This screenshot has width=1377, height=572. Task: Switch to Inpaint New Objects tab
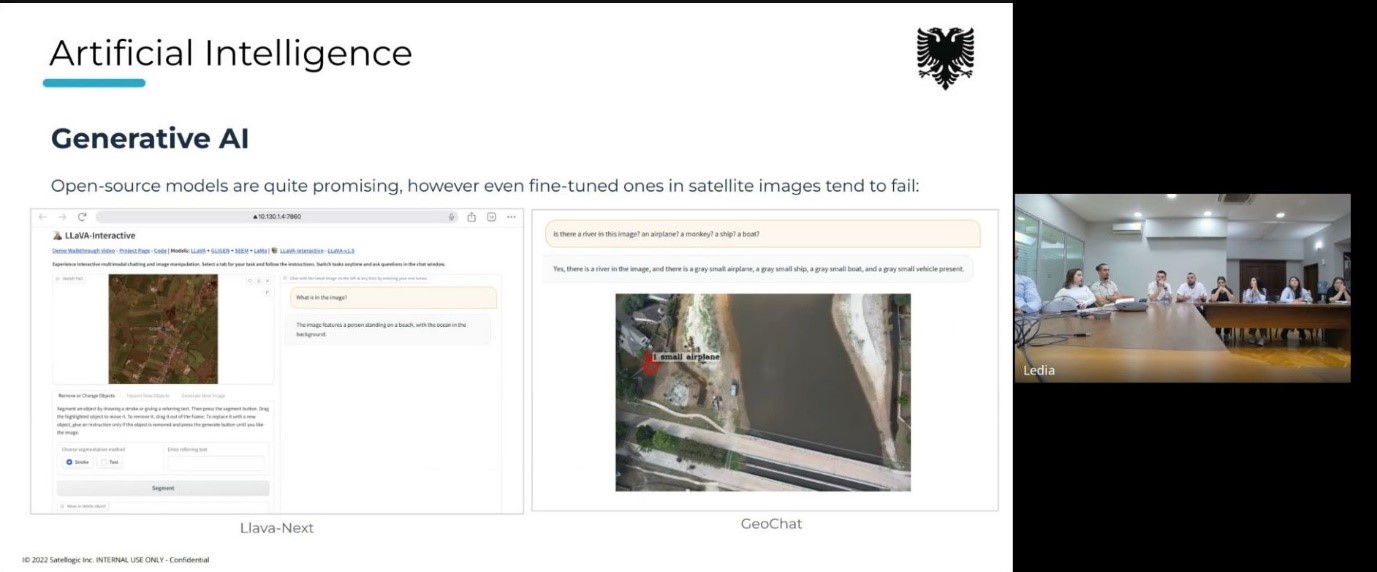147,396
